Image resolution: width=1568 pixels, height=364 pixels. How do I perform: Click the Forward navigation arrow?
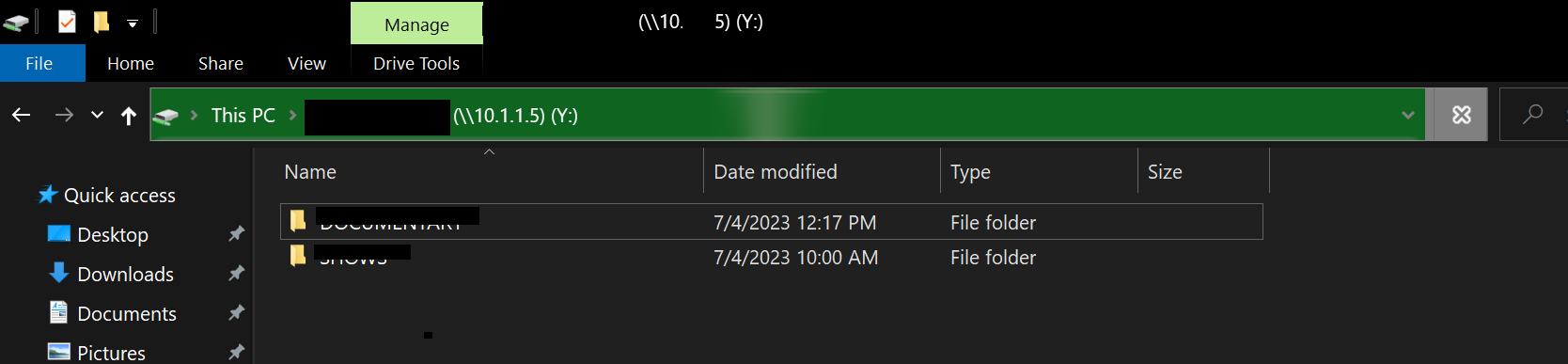[x=64, y=115]
